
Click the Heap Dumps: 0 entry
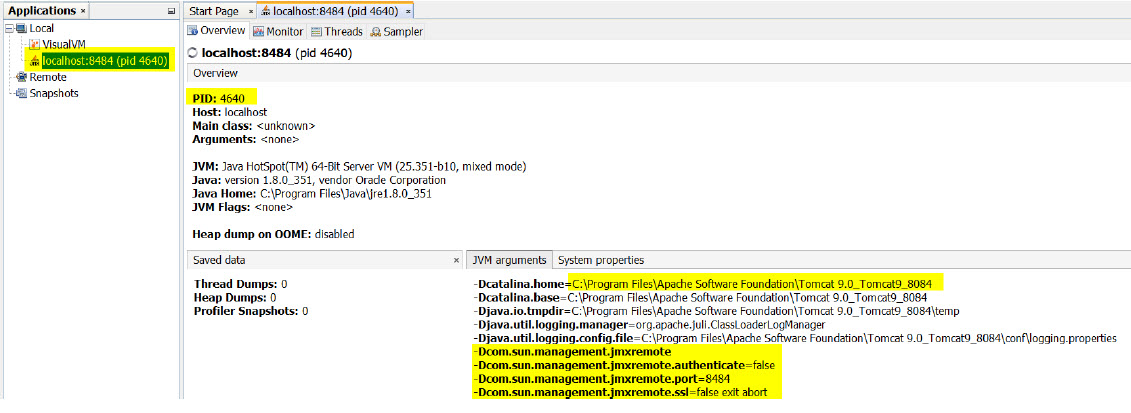(235, 298)
